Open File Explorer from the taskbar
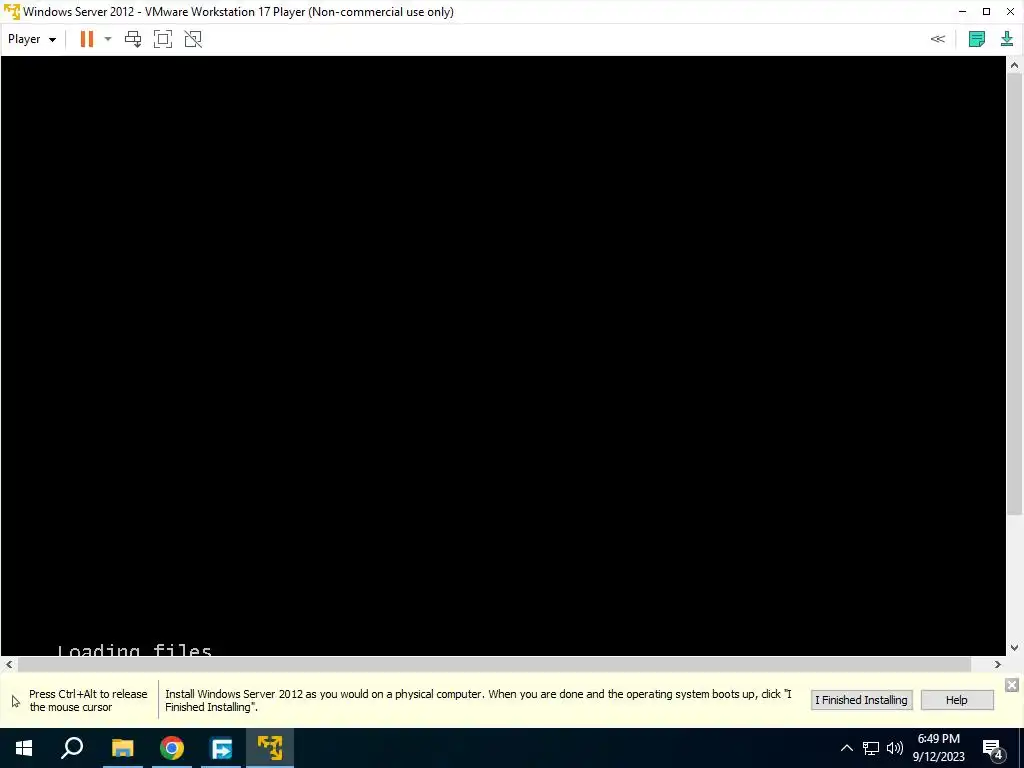1024x768 pixels. 122,748
